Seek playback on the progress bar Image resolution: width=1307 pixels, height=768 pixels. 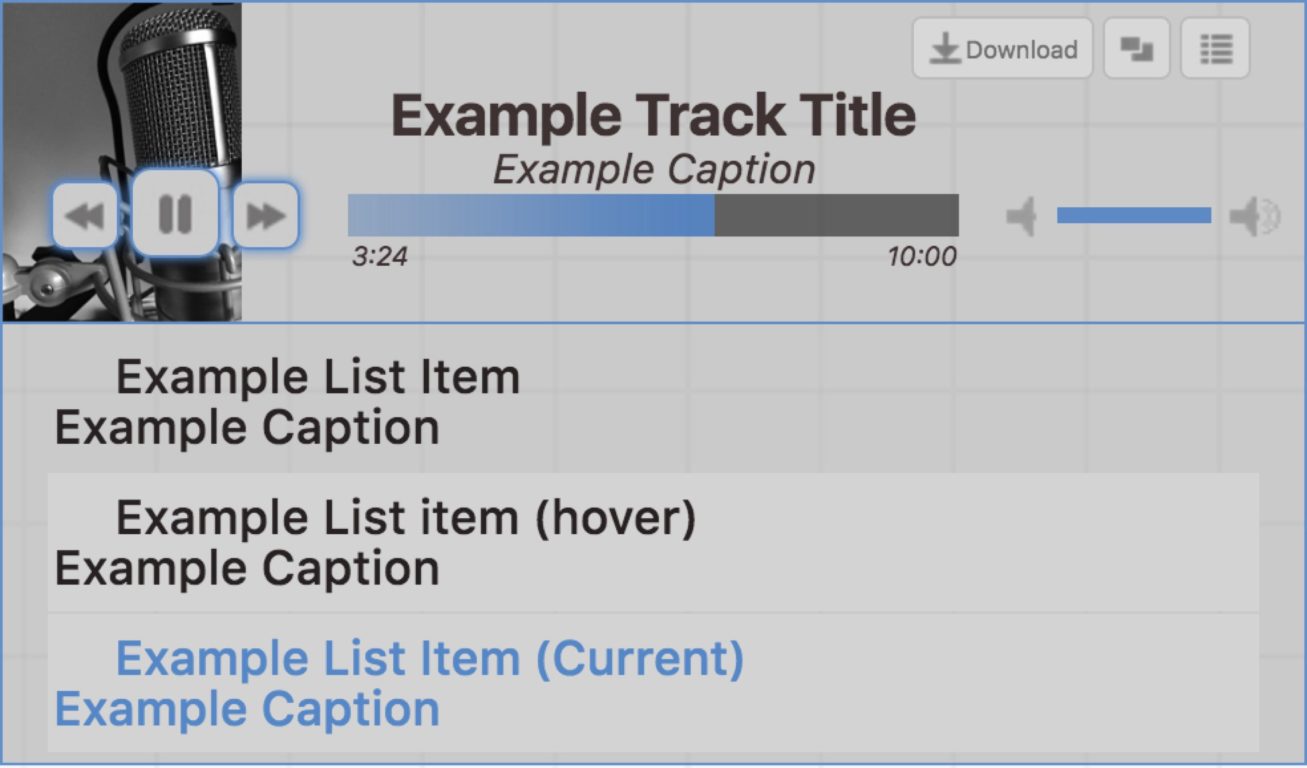650,214
